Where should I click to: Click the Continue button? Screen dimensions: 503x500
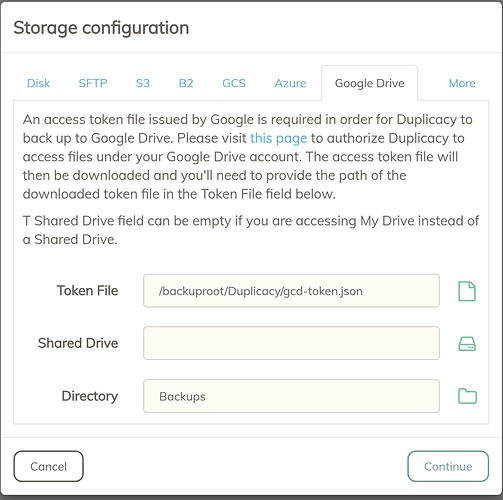pyautogui.click(x=448, y=466)
